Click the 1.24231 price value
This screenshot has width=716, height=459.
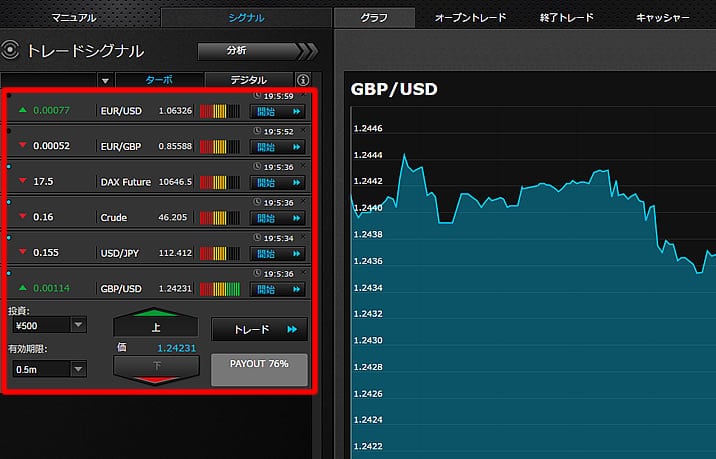177,348
